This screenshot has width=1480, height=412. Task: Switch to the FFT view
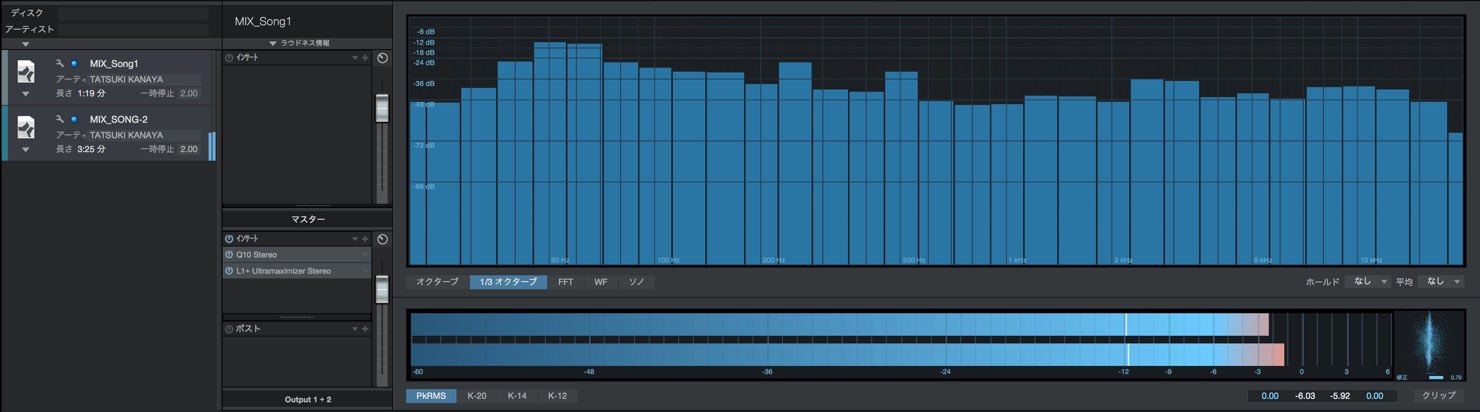[x=566, y=282]
